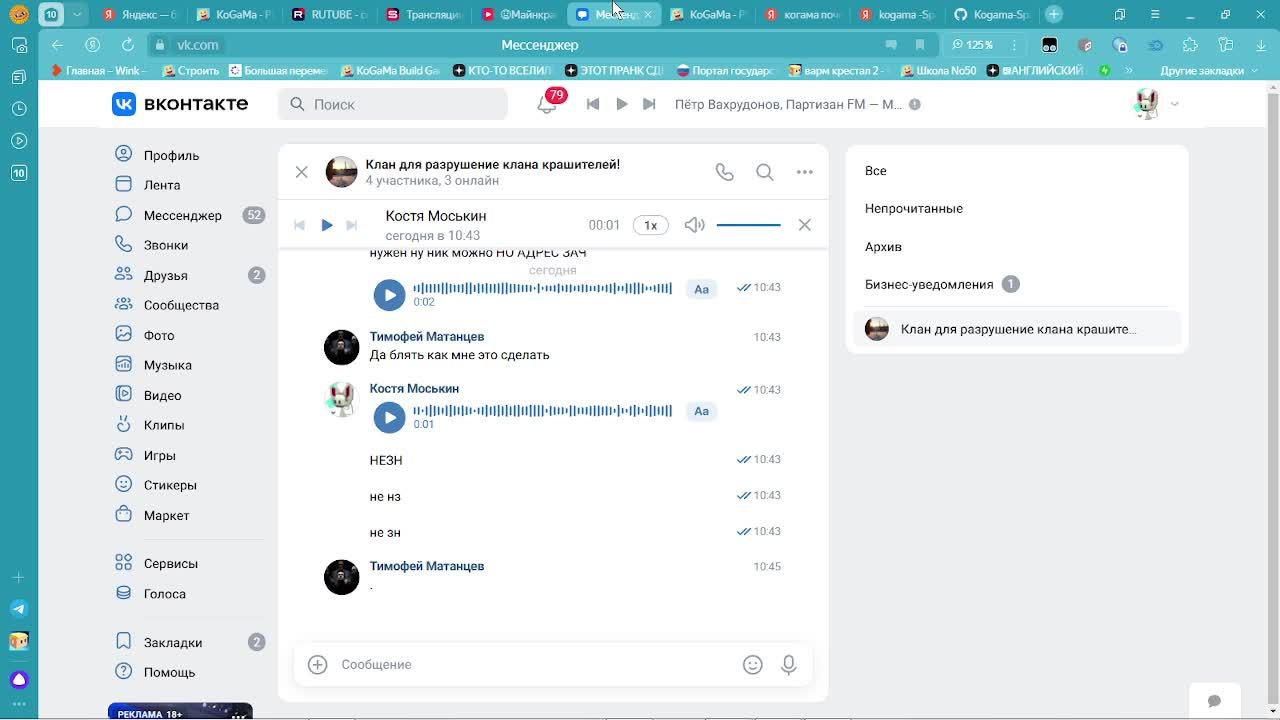Click the Фото sidebar icon
The width and height of the screenshot is (1280, 720).
coord(124,335)
